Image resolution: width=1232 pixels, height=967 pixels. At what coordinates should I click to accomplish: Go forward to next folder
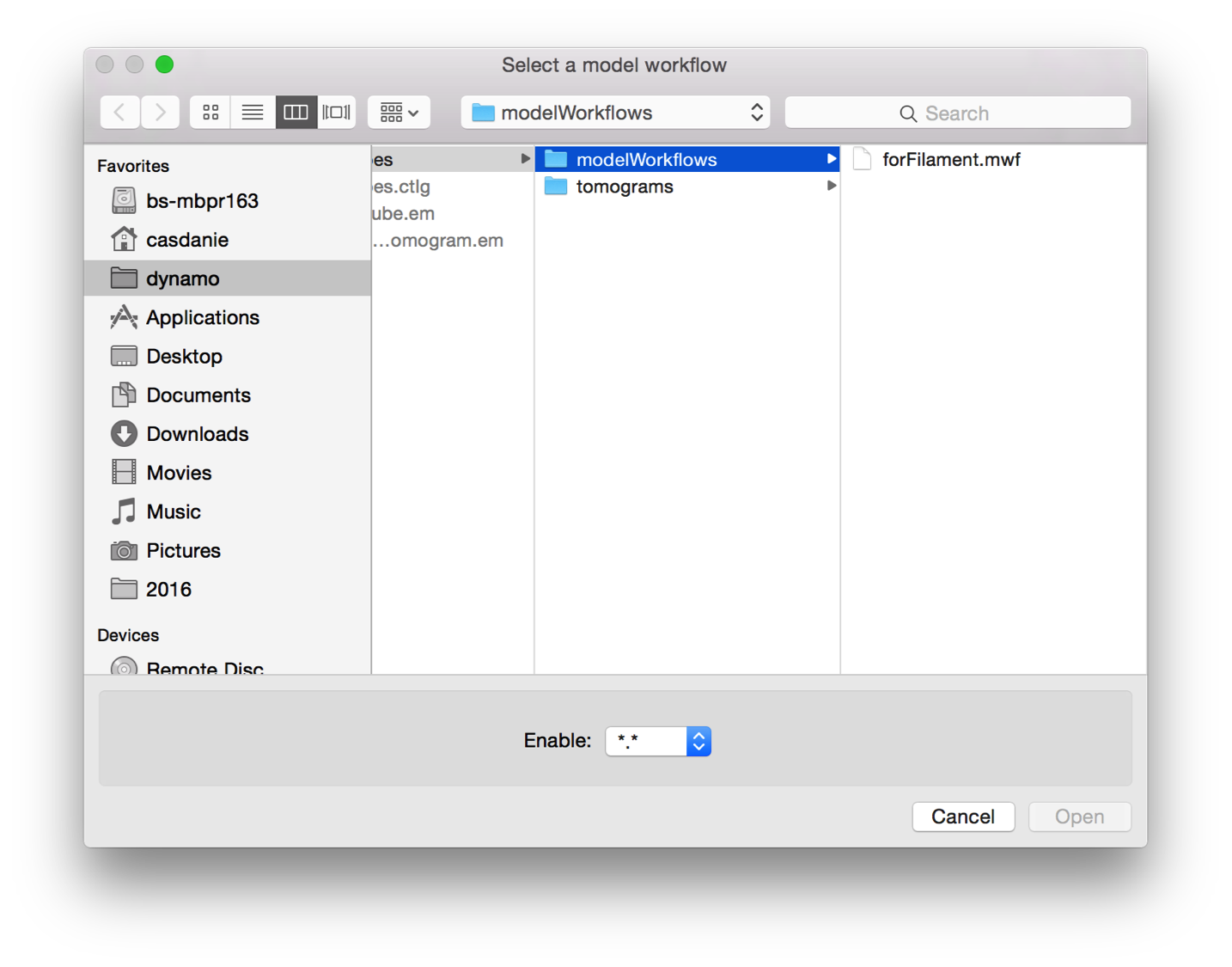pyautogui.click(x=161, y=113)
